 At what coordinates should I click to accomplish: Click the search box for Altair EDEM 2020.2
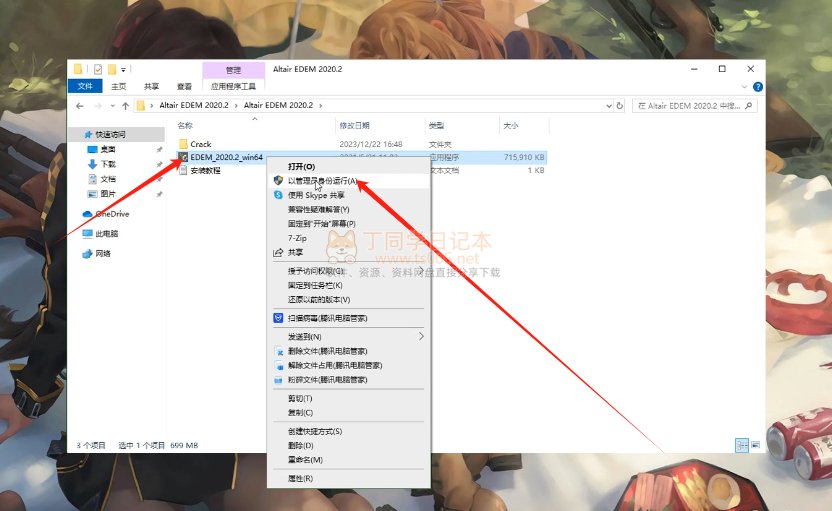[x=694, y=106]
